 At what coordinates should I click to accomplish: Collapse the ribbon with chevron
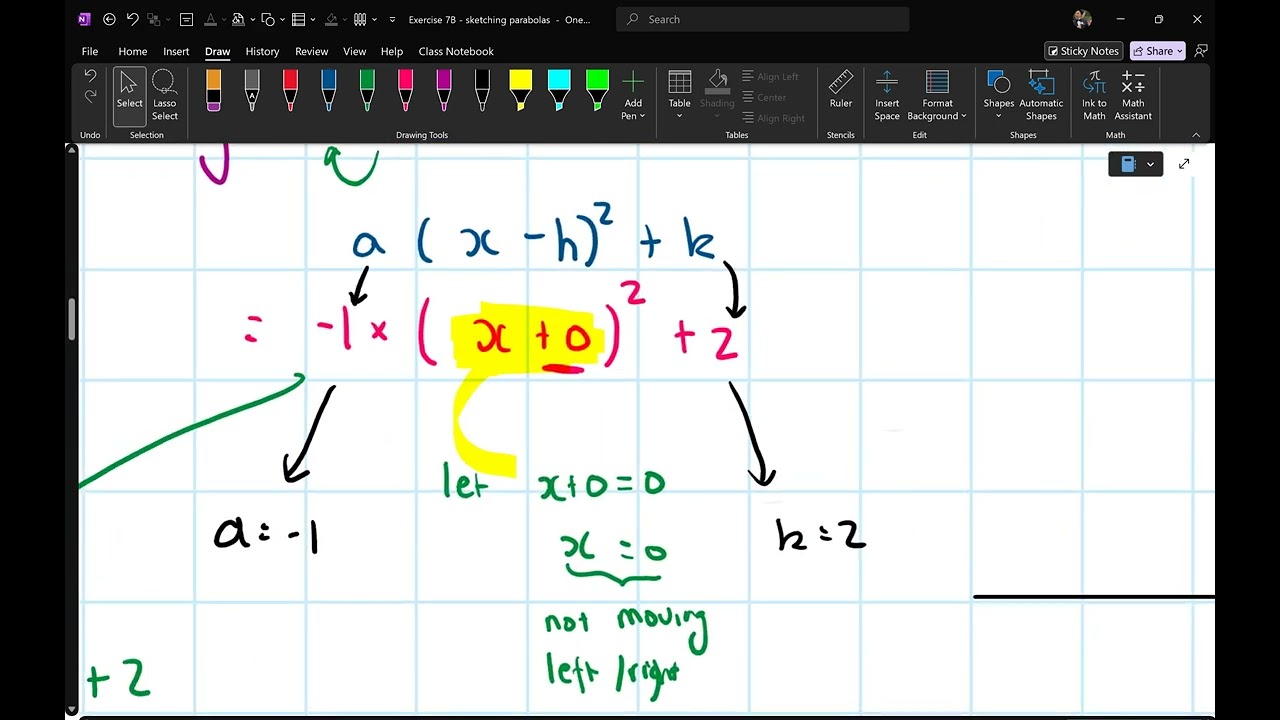coord(1196,135)
